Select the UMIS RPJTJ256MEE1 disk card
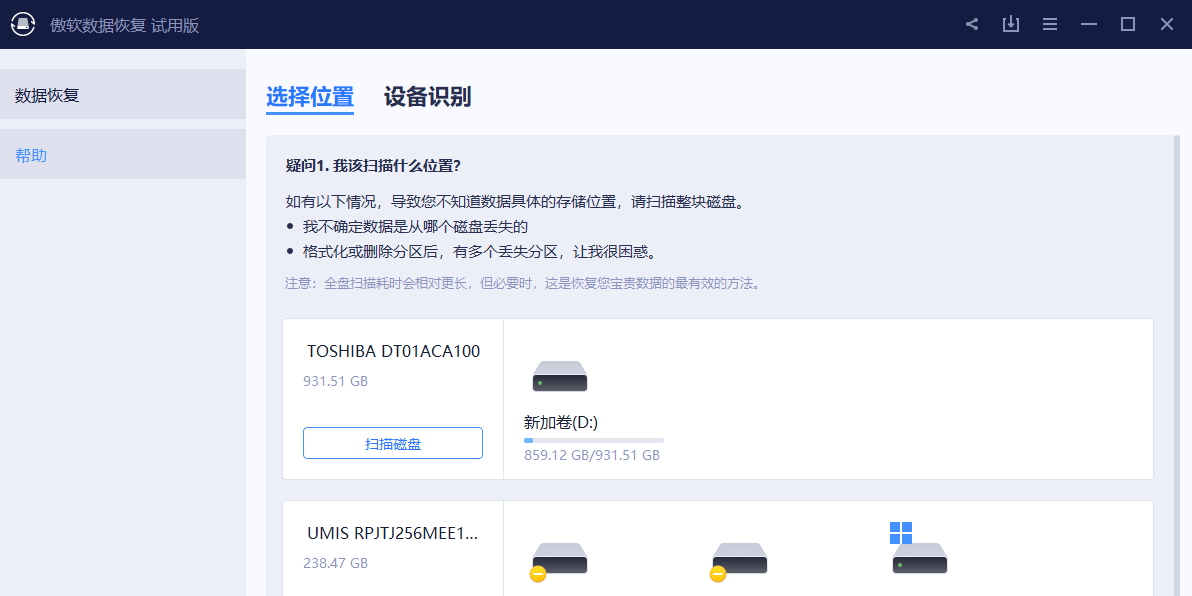This screenshot has width=1192, height=596. tap(392, 548)
